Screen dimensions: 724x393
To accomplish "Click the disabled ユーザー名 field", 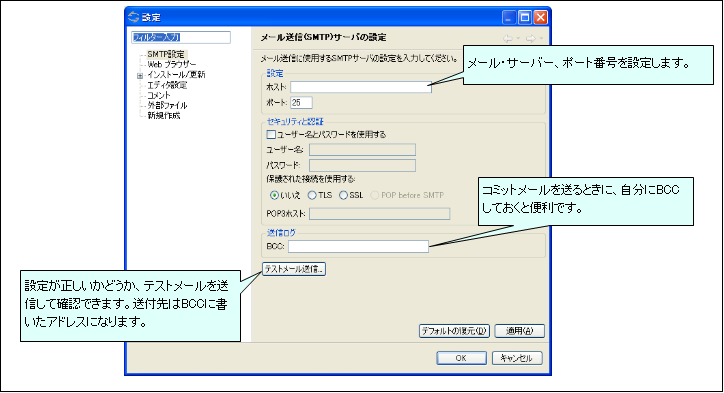I will pyautogui.click(x=362, y=150).
